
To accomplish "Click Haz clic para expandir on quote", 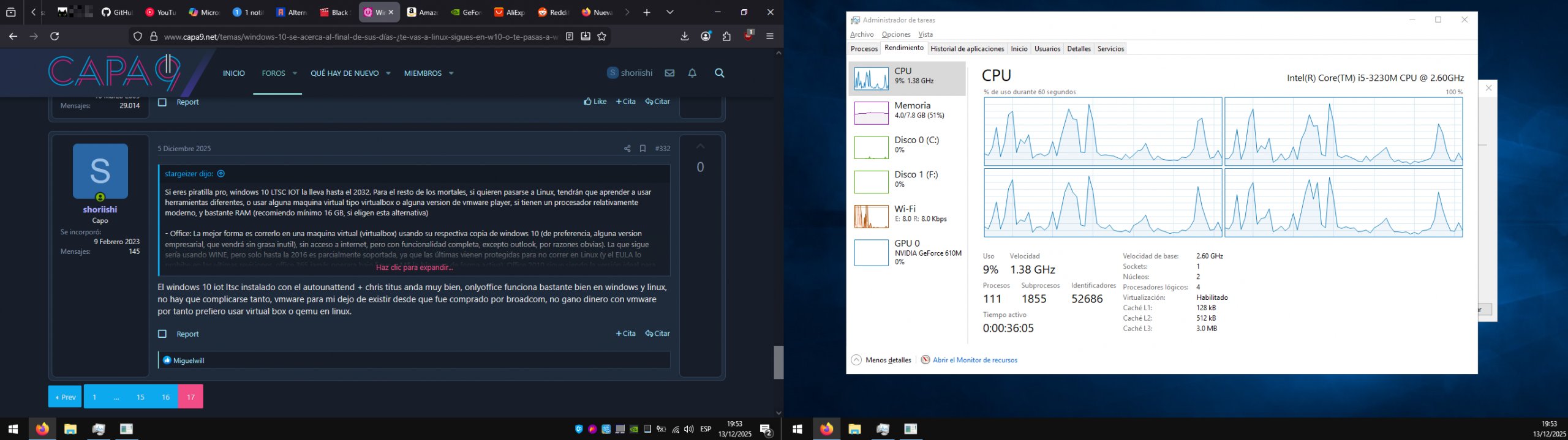I will click(x=414, y=267).
